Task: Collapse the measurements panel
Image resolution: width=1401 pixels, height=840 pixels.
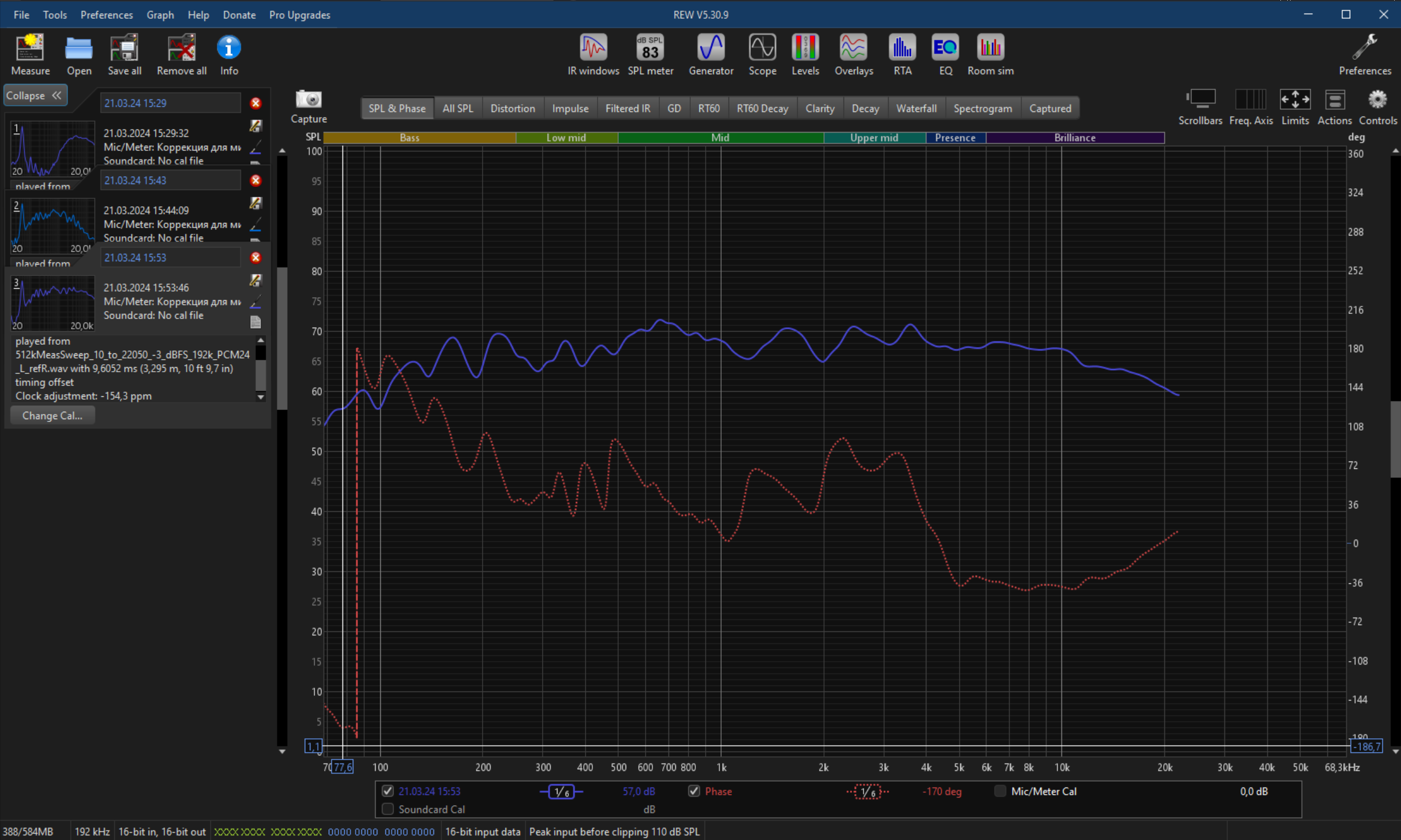Action: [x=35, y=95]
